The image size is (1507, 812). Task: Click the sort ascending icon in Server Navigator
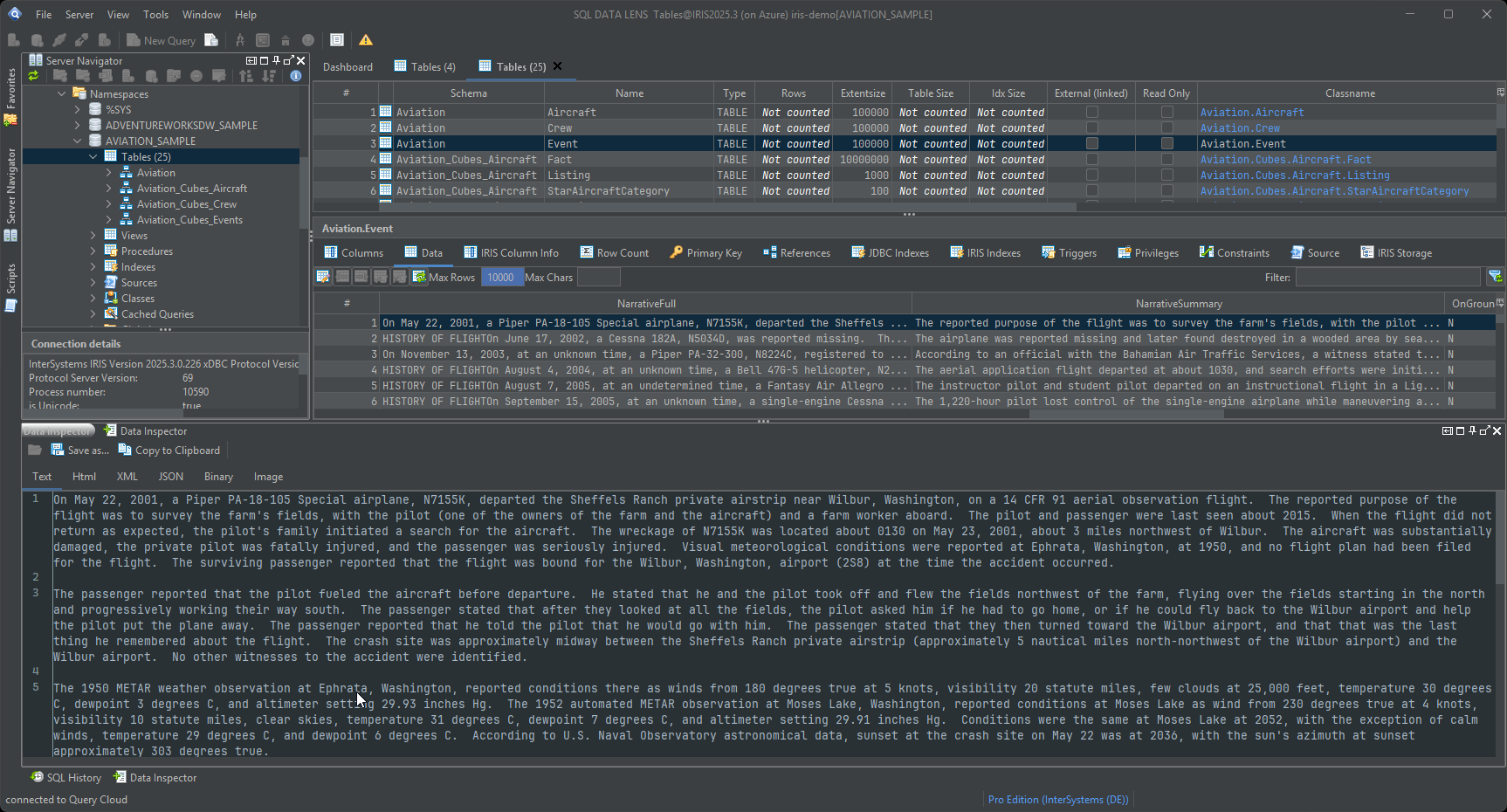(x=246, y=76)
